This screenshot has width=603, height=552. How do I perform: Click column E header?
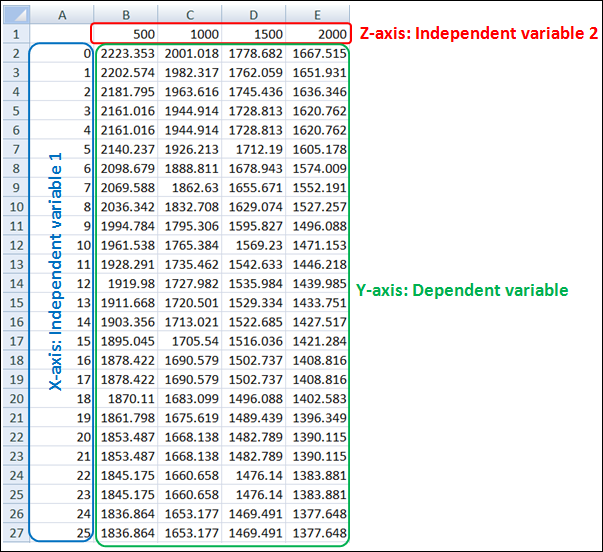coord(319,13)
